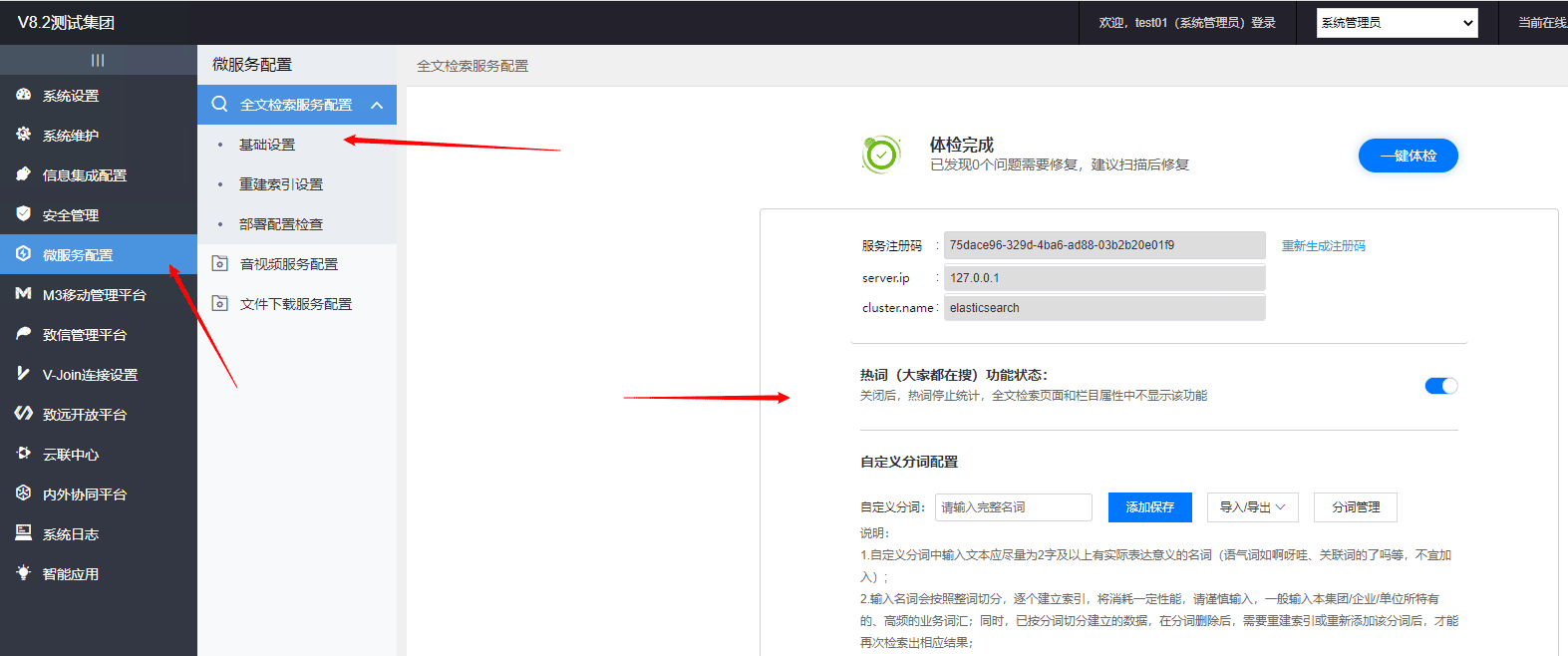
Task: Click the 系统日志 icon
Action: click(23, 532)
